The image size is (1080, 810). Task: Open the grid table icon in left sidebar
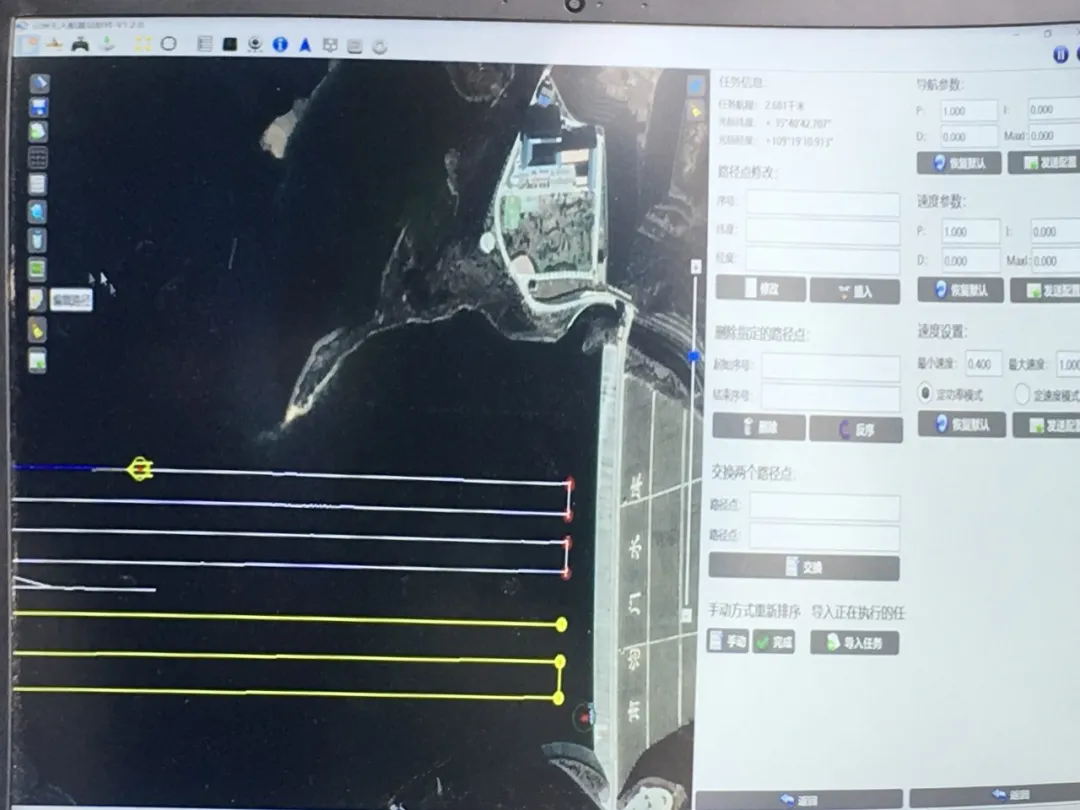37,158
